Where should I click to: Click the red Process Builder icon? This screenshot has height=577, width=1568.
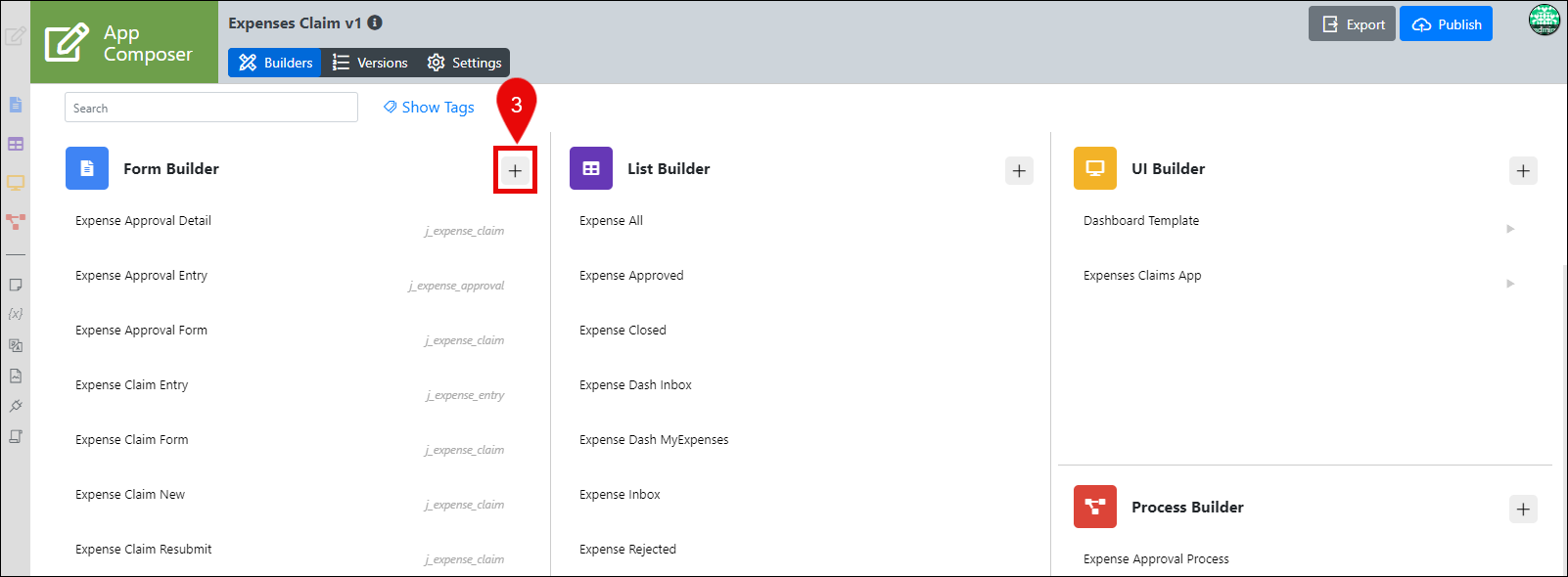1095,507
